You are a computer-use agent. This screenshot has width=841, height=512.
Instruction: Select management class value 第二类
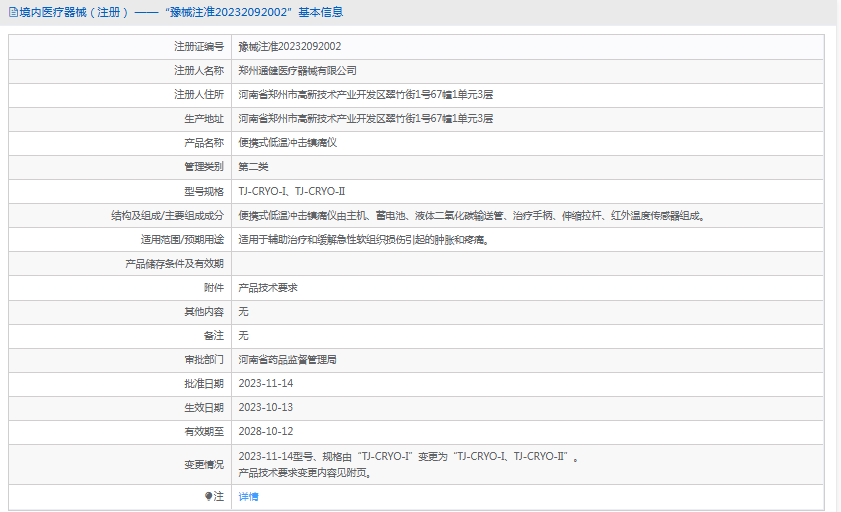click(x=253, y=167)
